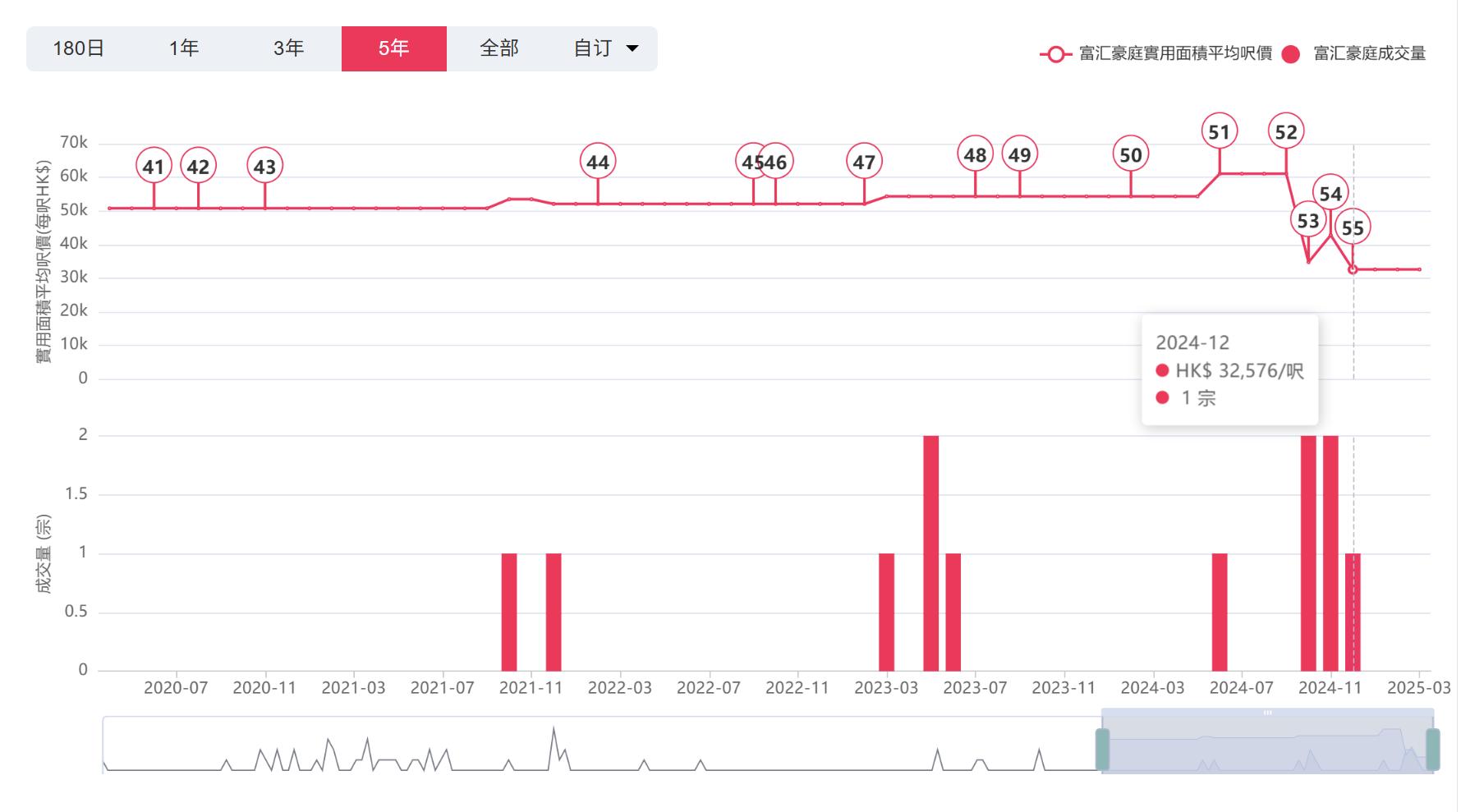Select transaction marker 50
The image size is (1461, 812).
tap(1131, 154)
